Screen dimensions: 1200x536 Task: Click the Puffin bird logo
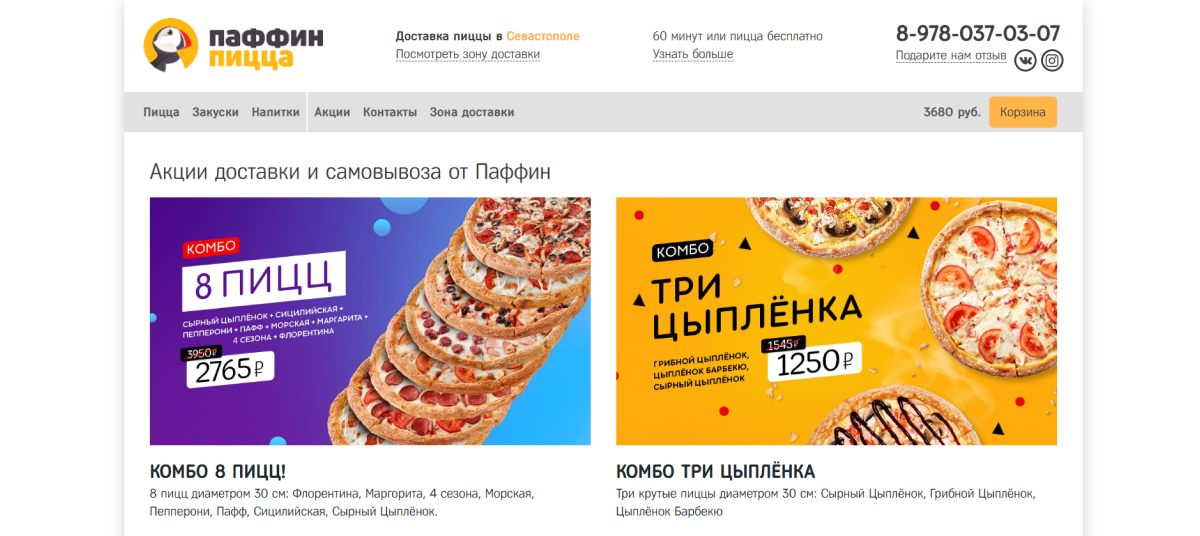171,46
